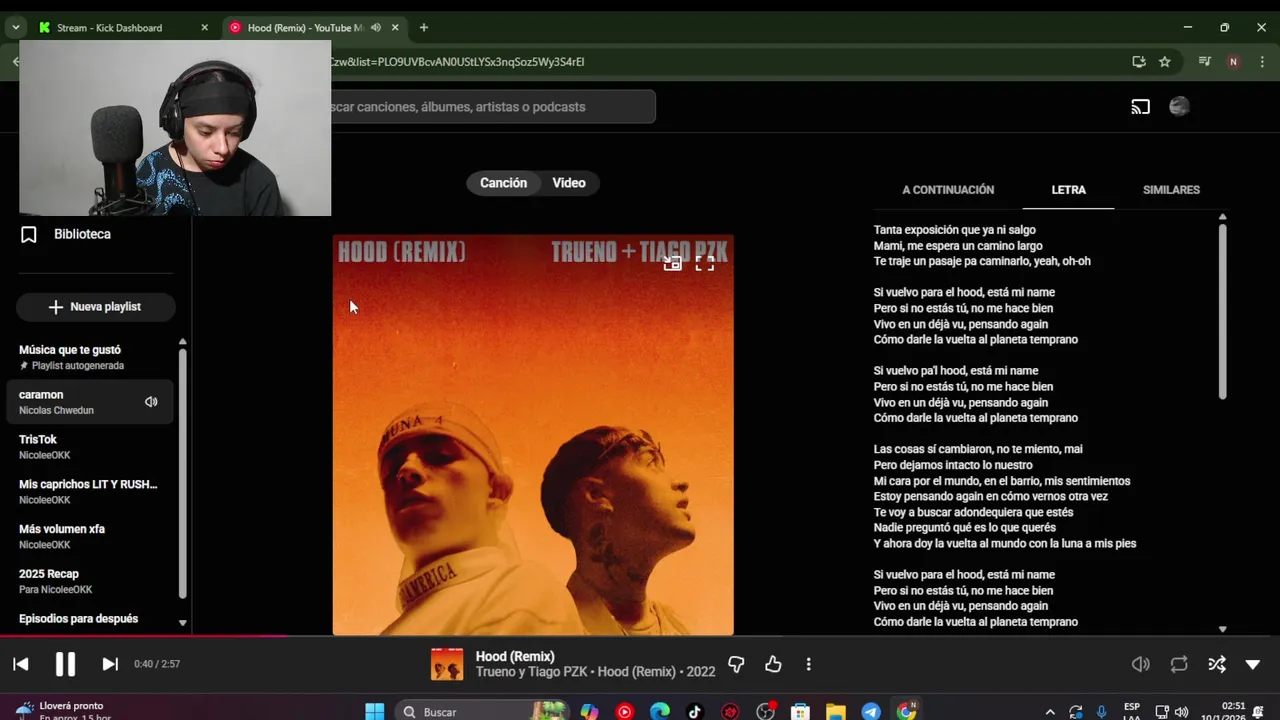Skip to the previous track
This screenshot has height=720, width=1280.
point(21,664)
